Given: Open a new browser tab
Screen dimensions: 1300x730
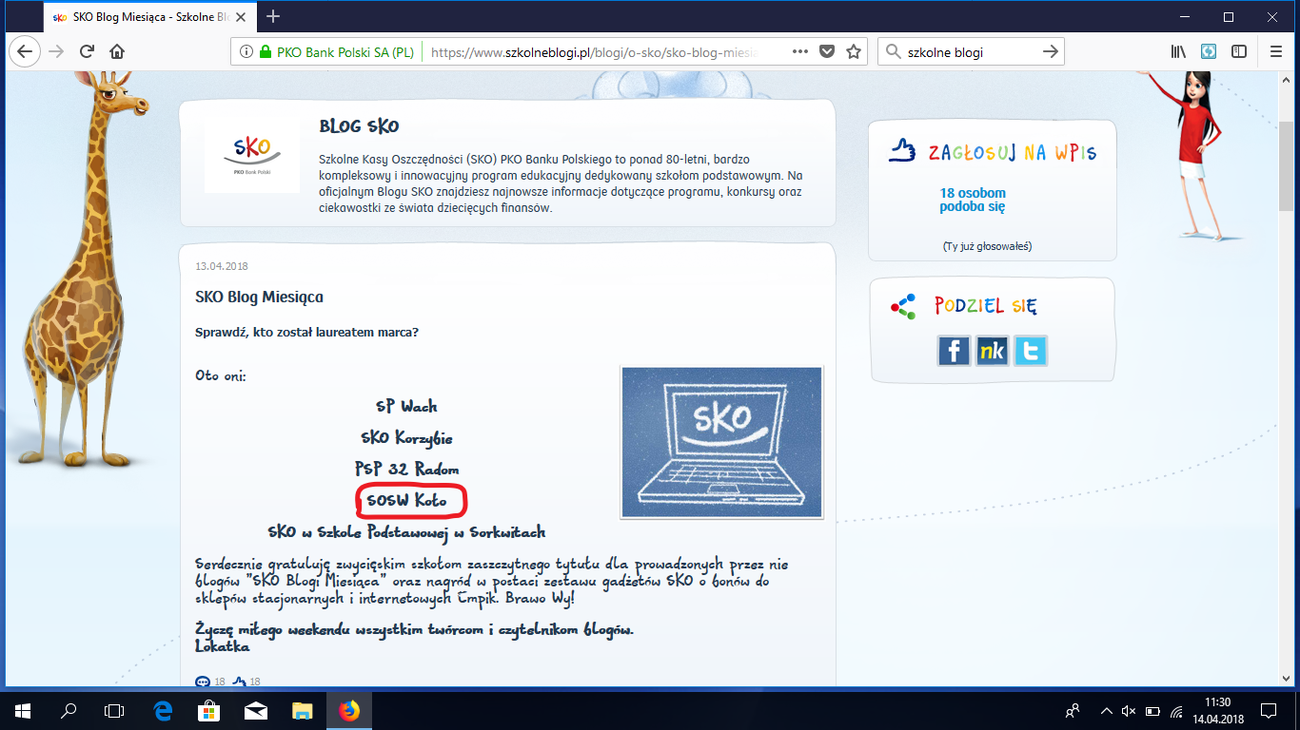Looking at the screenshot, I should (x=273, y=16).
